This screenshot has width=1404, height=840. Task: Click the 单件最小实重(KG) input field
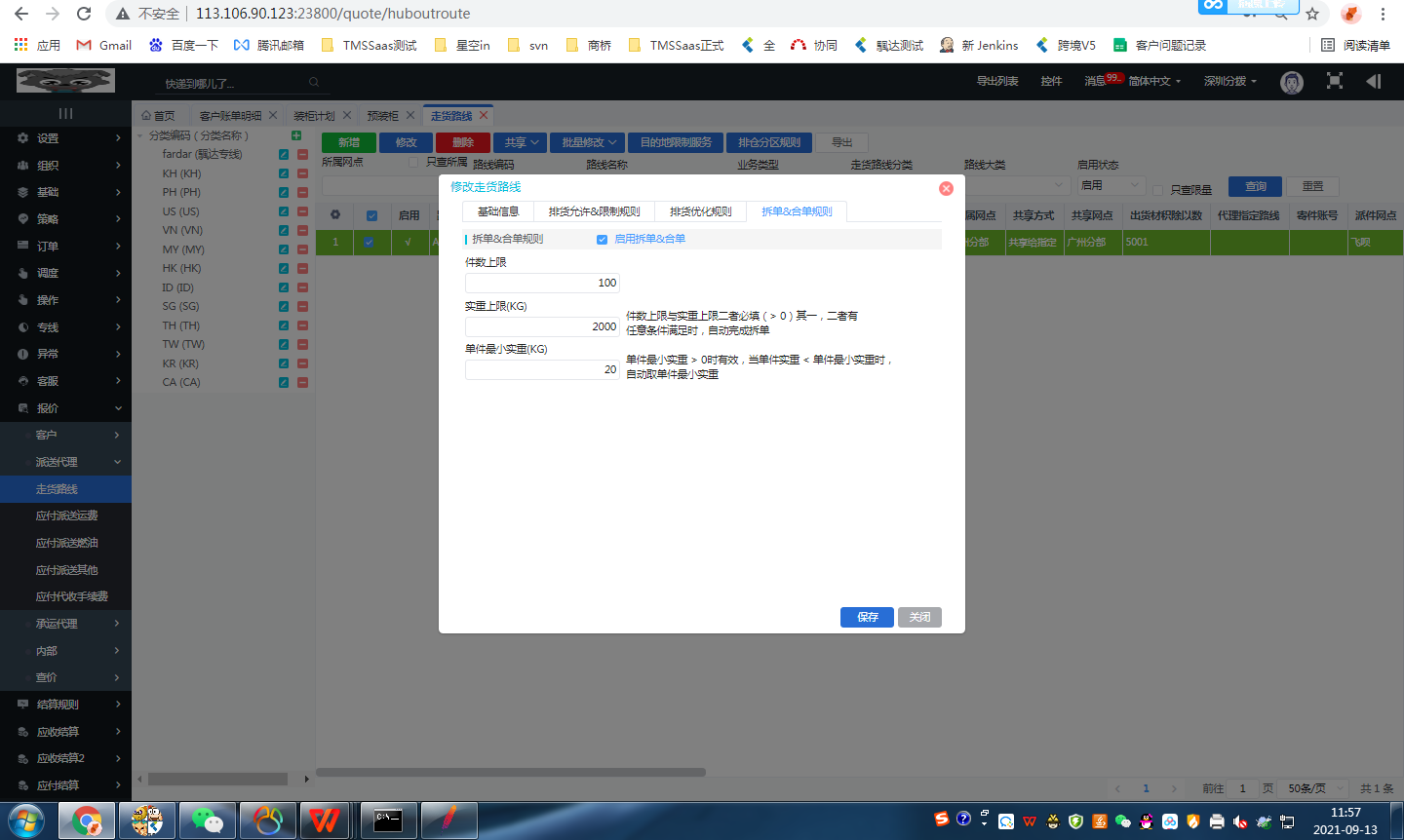[542, 369]
